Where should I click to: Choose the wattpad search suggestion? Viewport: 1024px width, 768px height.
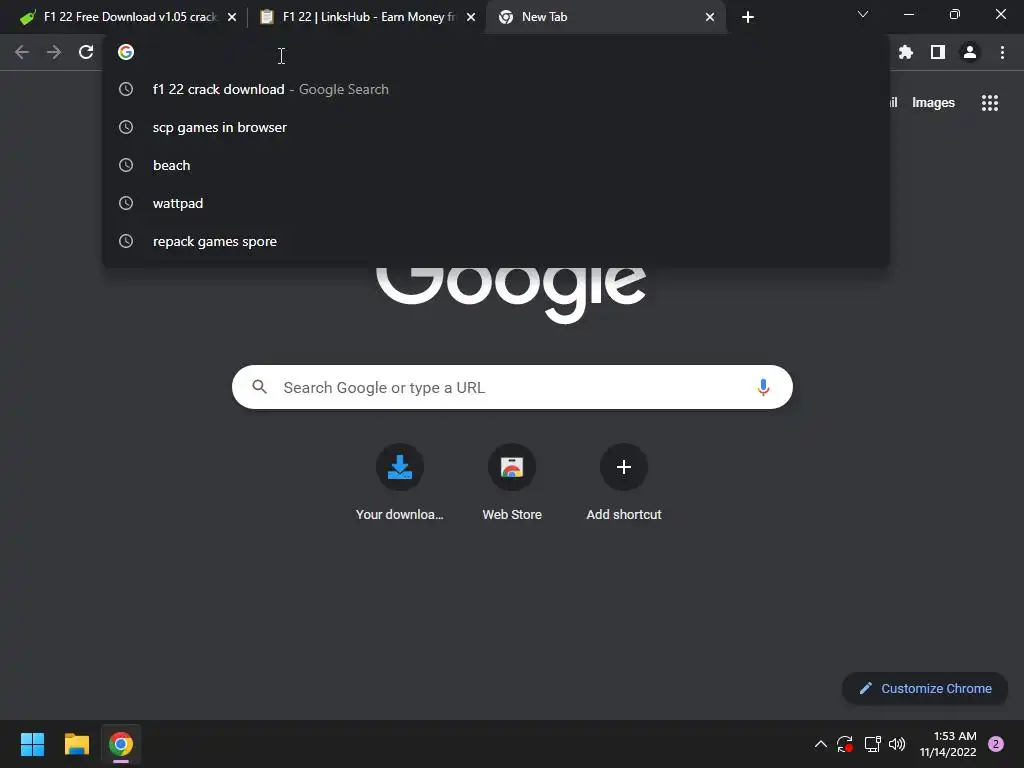point(496,203)
